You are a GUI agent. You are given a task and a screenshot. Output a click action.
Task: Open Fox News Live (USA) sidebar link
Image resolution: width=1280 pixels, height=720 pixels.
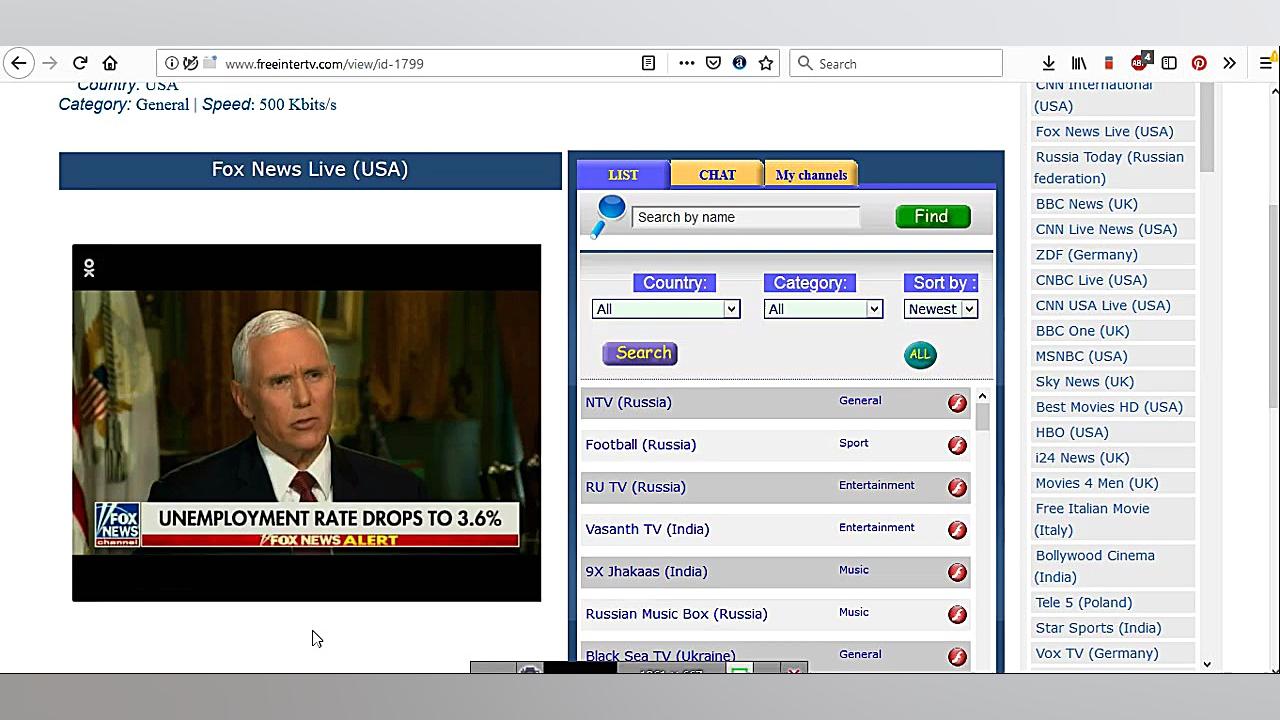pyautogui.click(x=1104, y=131)
